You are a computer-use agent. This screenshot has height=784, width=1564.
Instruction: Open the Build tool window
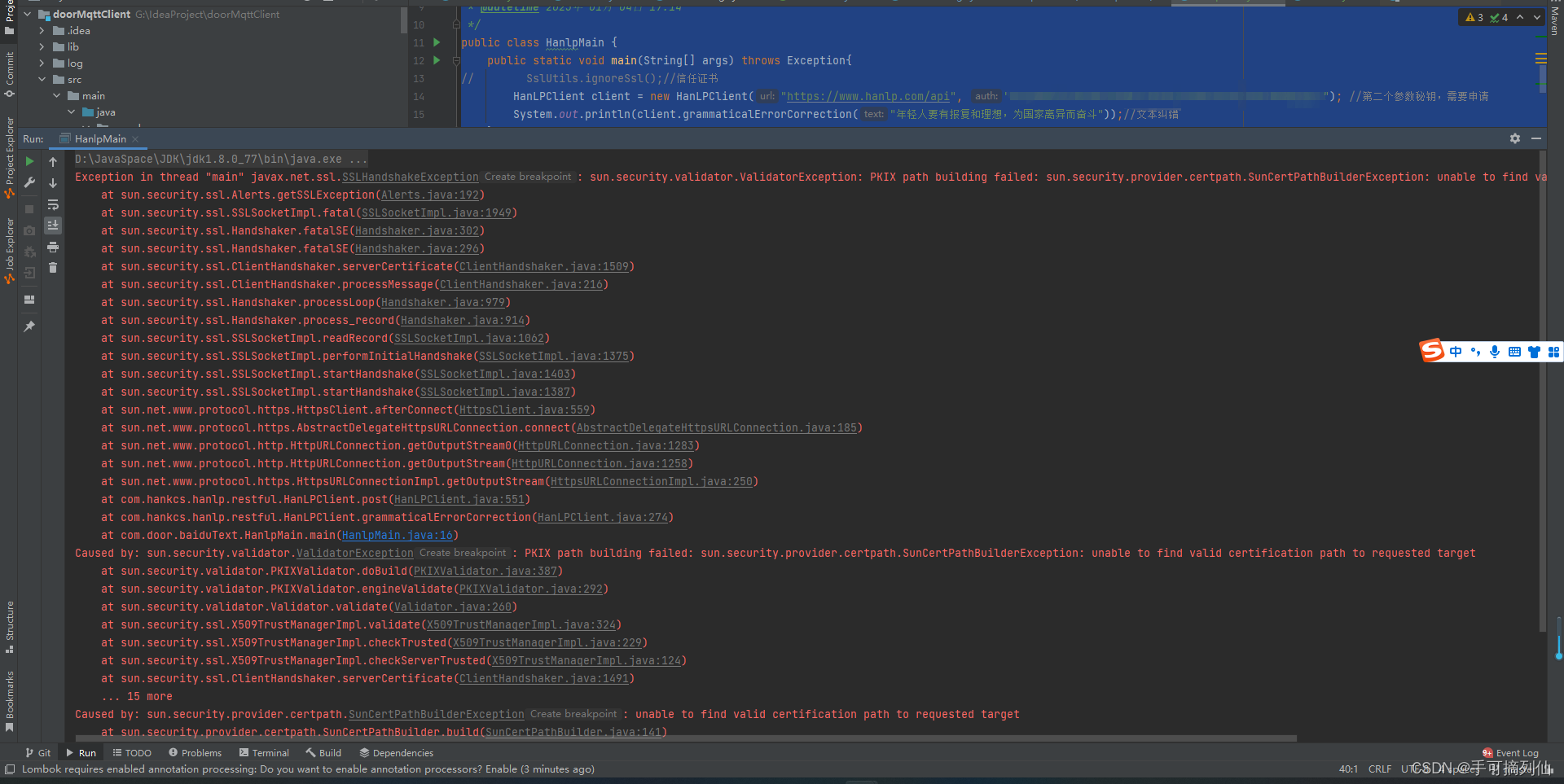click(x=323, y=753)
